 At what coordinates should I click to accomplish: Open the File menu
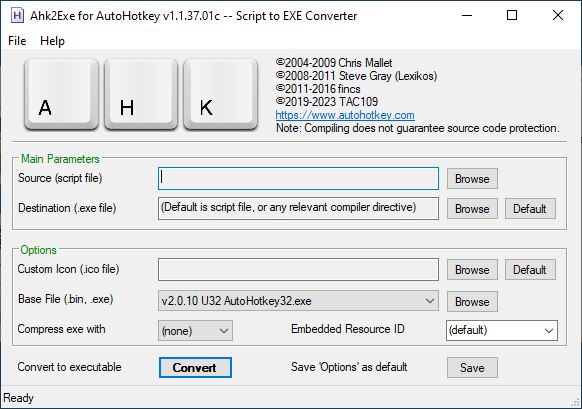(x=17, y=41)
